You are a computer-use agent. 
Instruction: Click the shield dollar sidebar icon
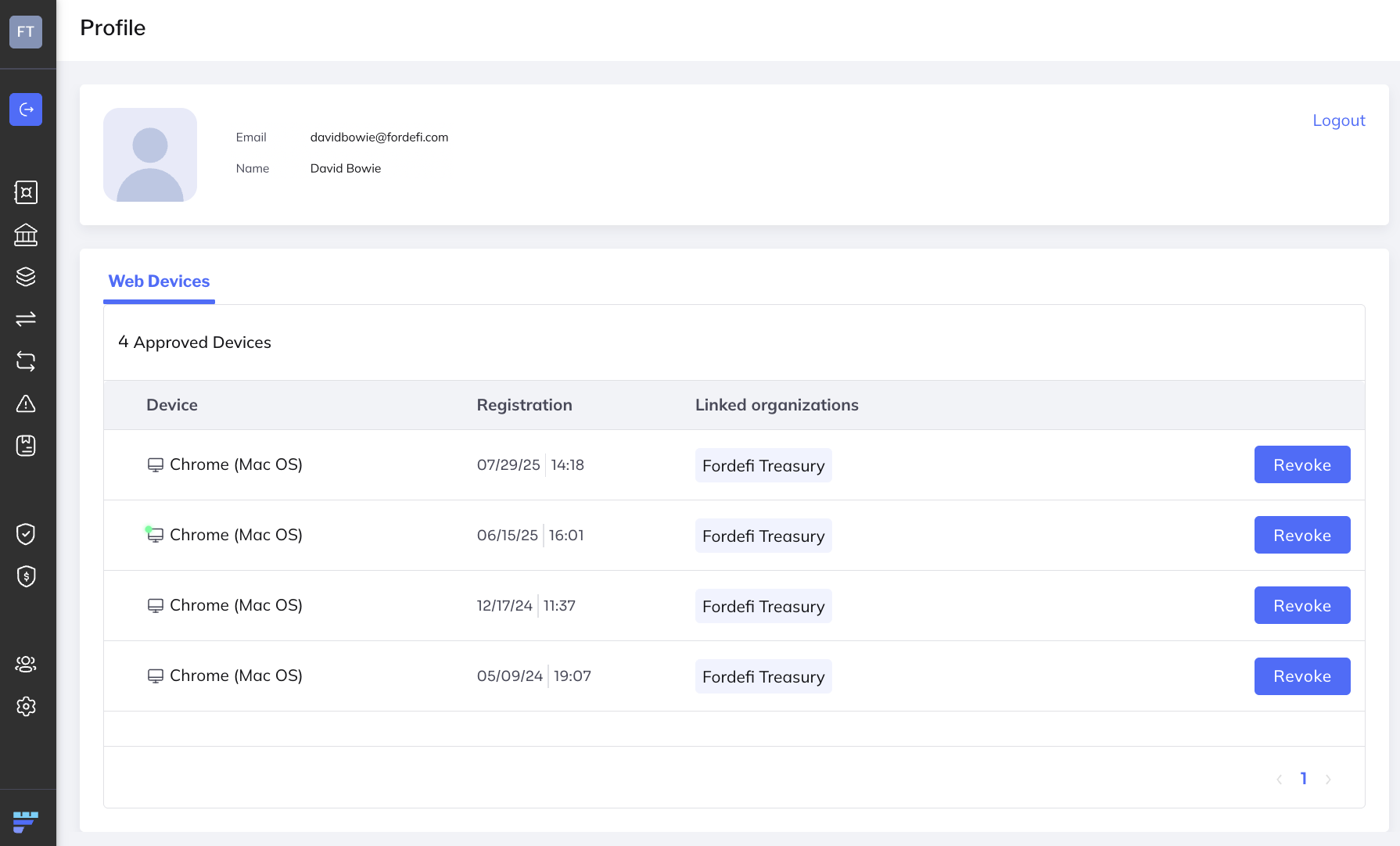(x=26, y=576)
